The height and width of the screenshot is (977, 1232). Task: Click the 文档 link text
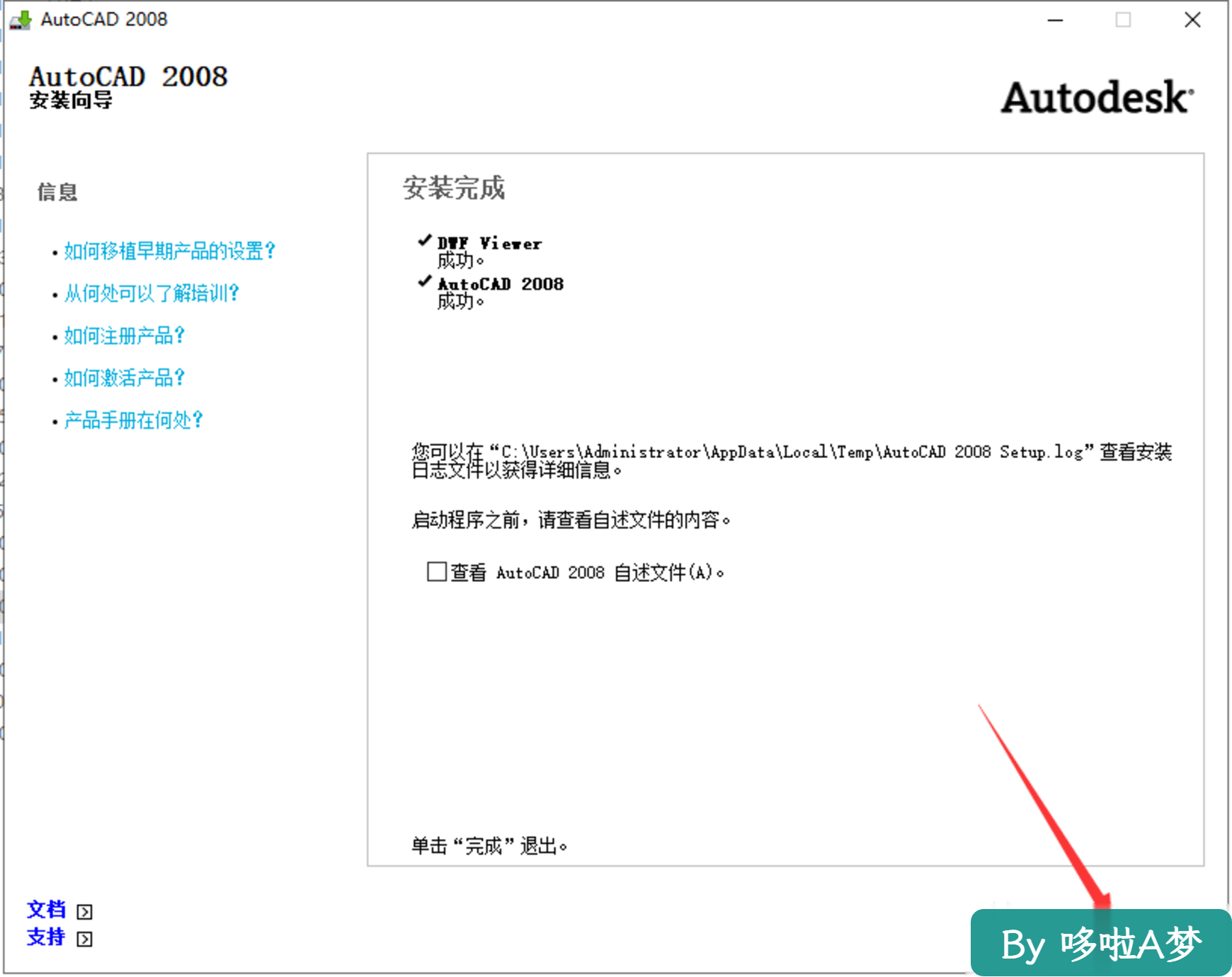coord(46,910)
